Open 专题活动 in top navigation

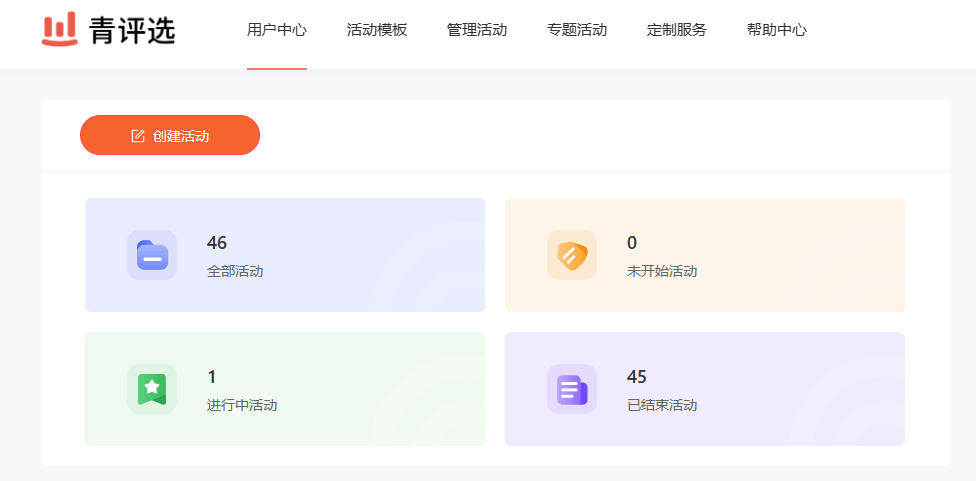point(577,30)
